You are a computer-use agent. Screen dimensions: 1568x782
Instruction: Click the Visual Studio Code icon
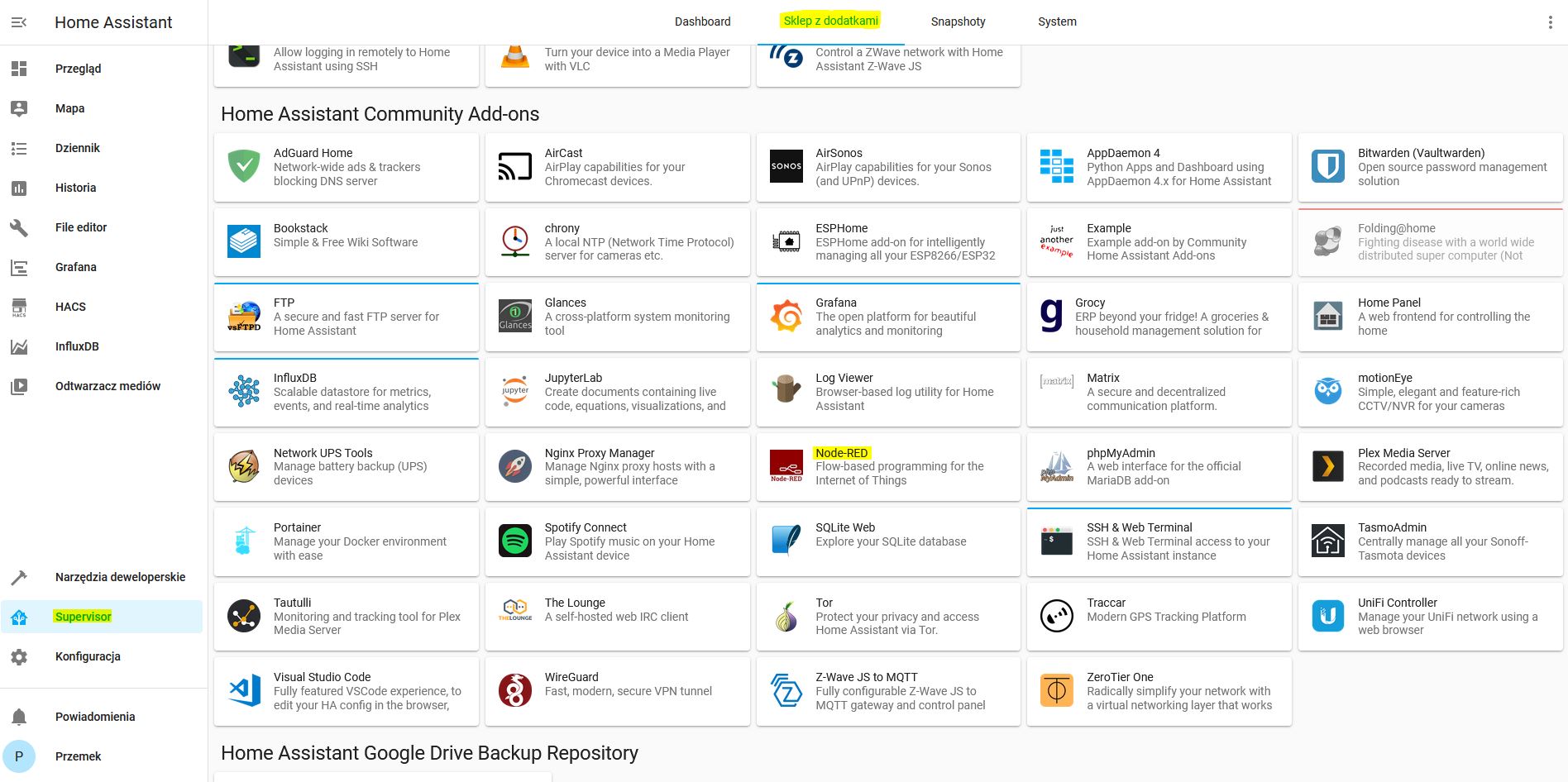pos(244,691)
